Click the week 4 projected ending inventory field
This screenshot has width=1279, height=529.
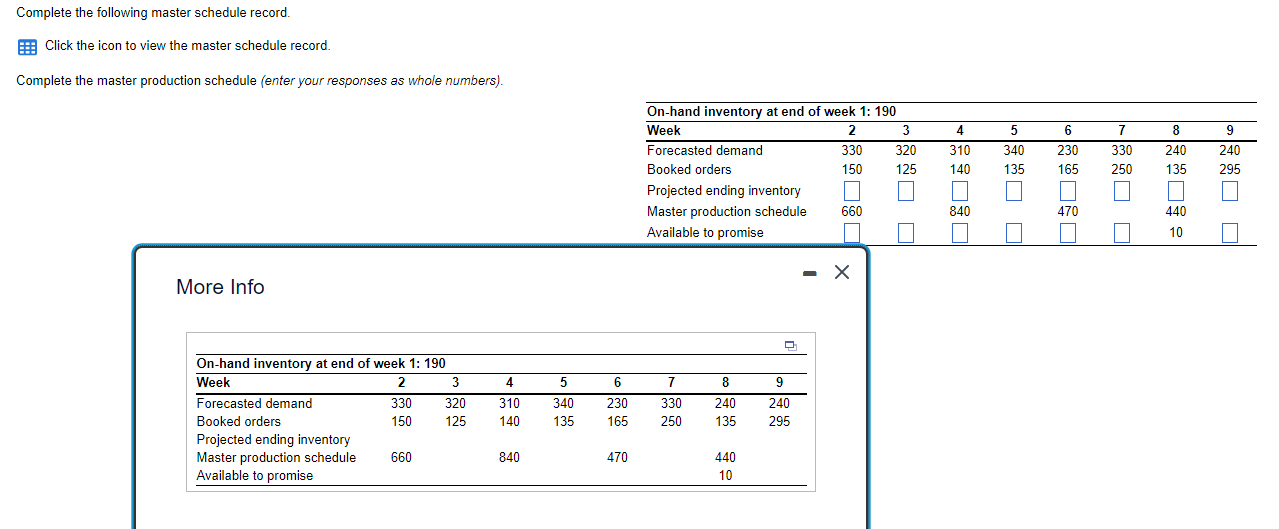click(960, 191)
